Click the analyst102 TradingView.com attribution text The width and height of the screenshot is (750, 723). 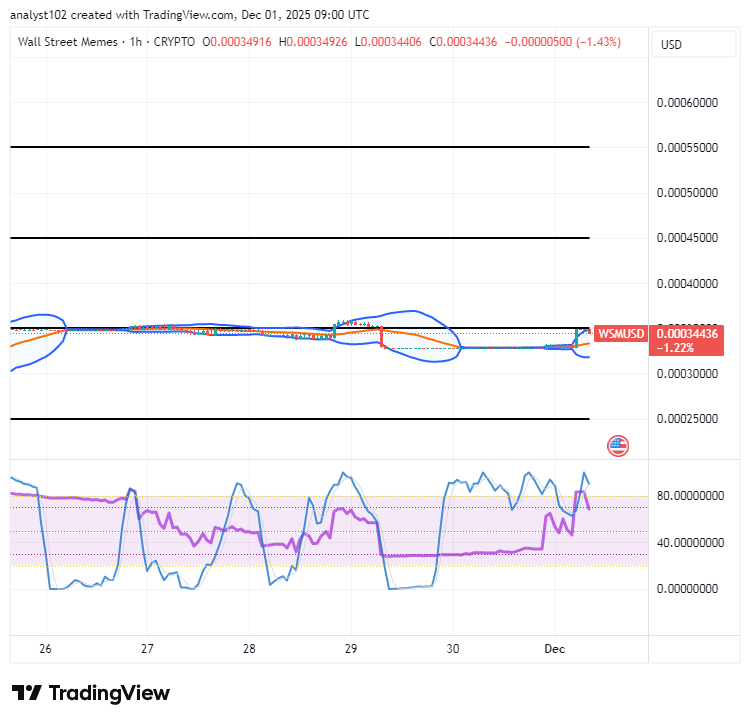click(189, 15)
